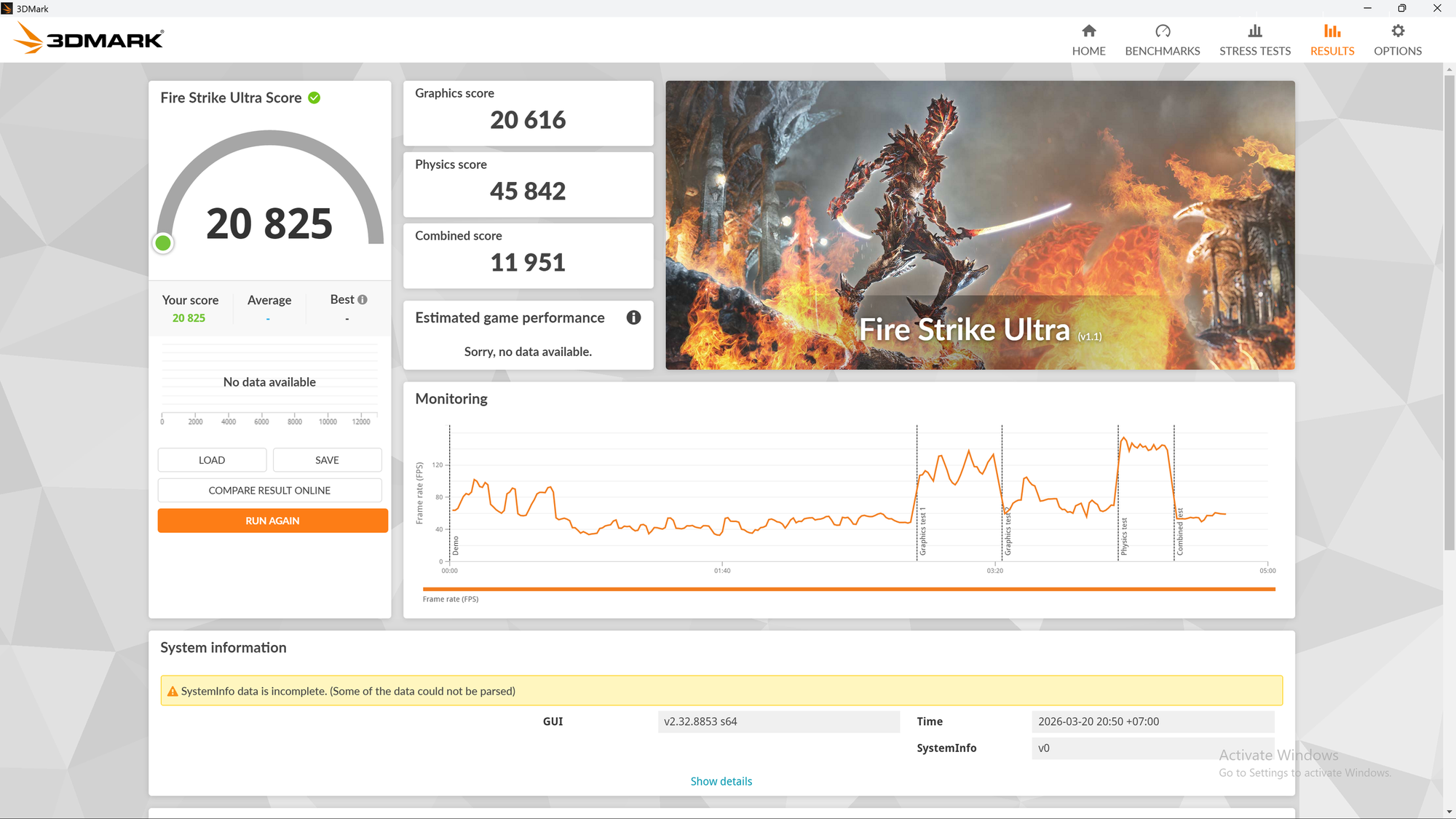Click the info icon beside Estimated game performance

tap(633, 317)
